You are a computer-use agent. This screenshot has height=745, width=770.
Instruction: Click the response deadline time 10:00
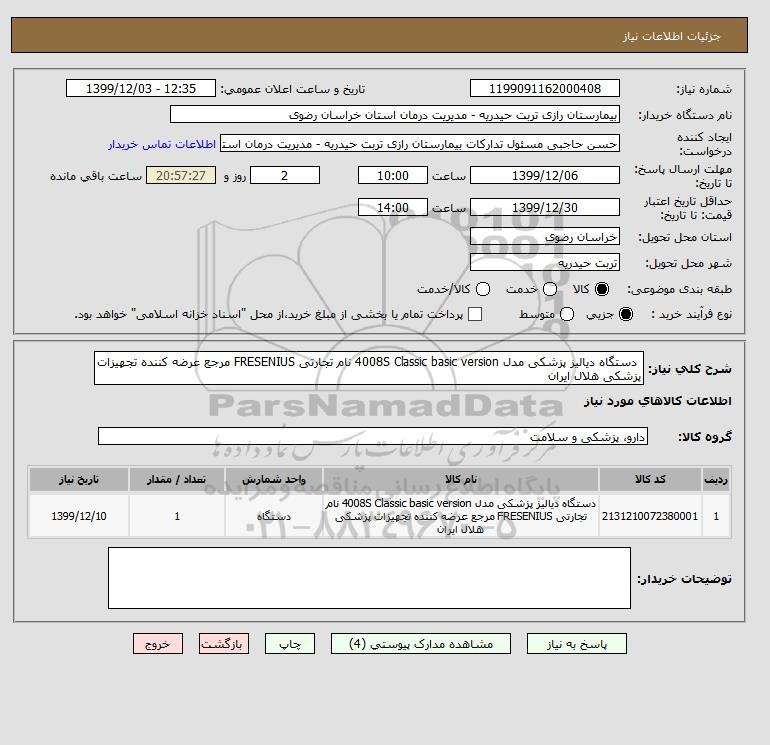pyautogui.click(x=393, y=175)
